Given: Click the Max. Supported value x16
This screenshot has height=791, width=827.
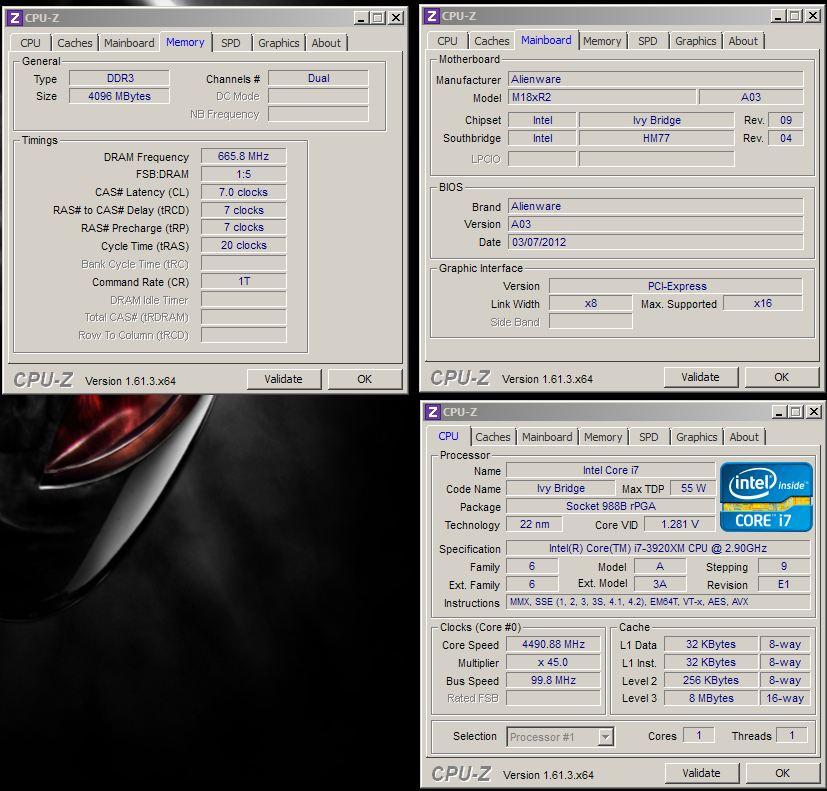Looking at the screenshot, I should point(763,303).
